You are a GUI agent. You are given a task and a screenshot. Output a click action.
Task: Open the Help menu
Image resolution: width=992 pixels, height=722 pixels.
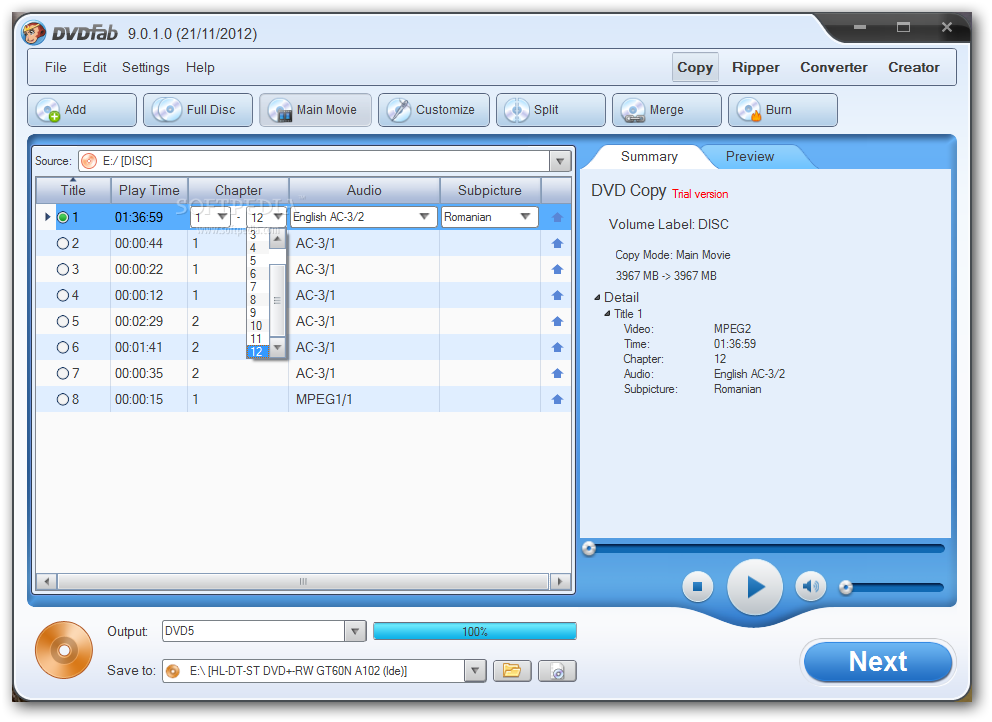[200, 67]
